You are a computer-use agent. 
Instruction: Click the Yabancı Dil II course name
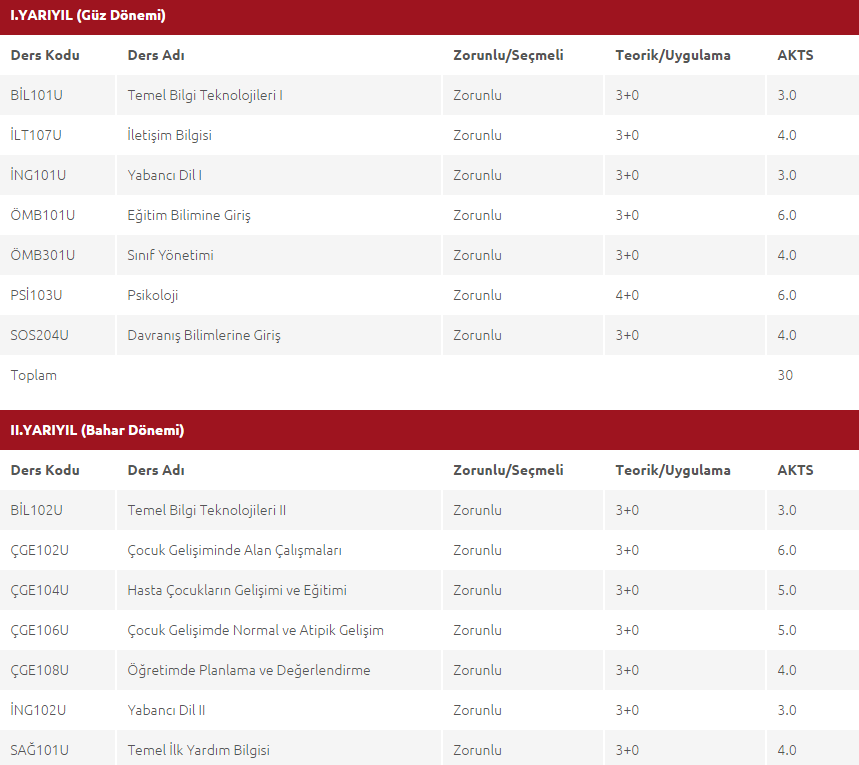click(166, 710)
